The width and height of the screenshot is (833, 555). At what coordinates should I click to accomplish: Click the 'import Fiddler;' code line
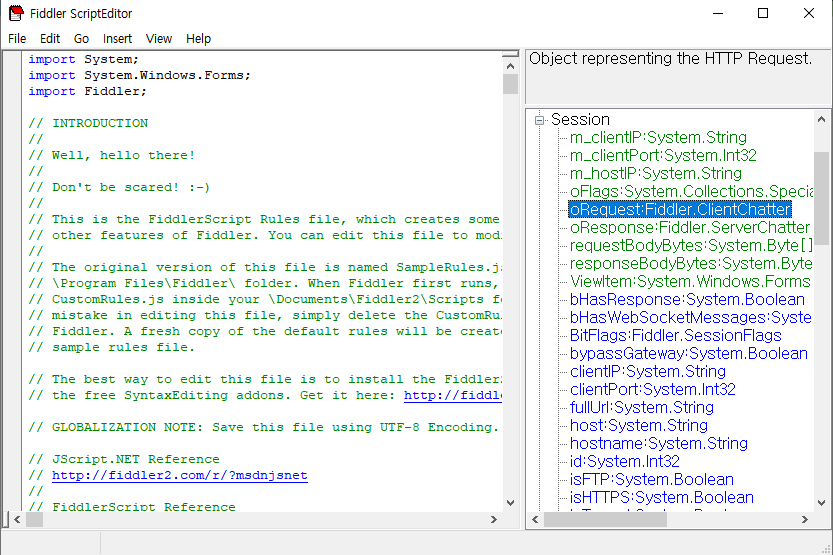[87, 91]
